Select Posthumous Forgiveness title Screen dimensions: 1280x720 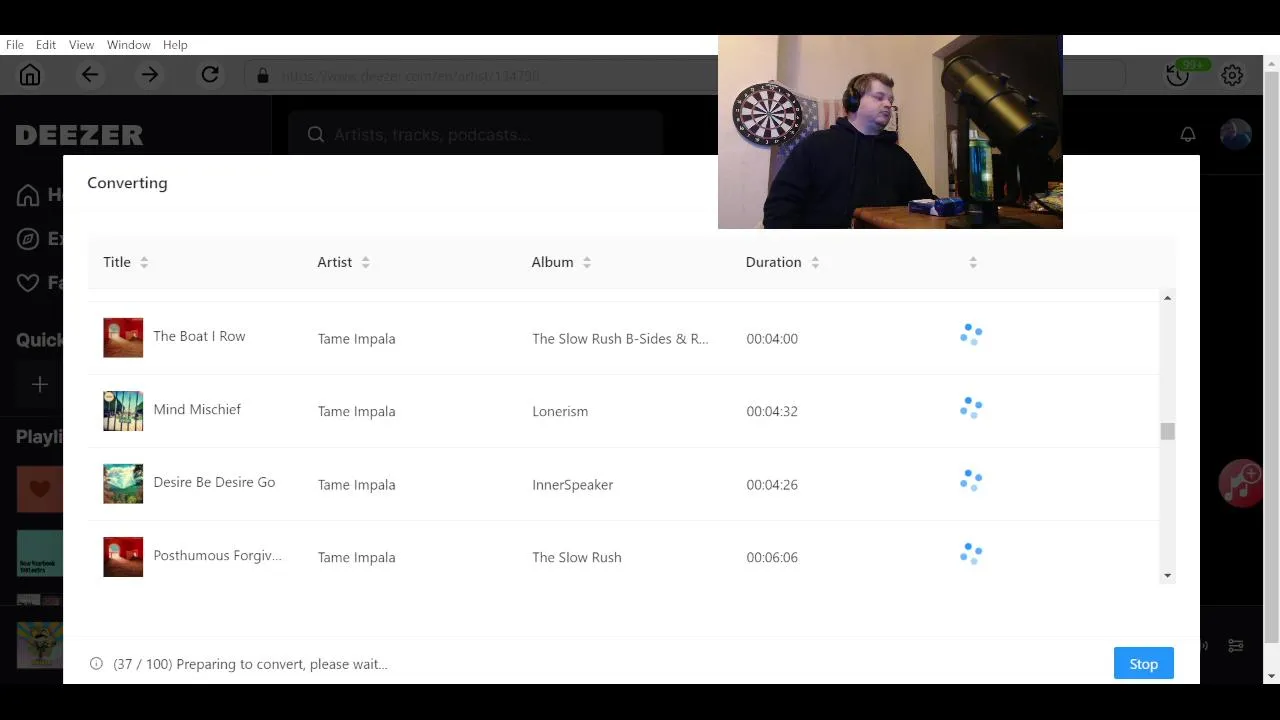tap(217, 555)
